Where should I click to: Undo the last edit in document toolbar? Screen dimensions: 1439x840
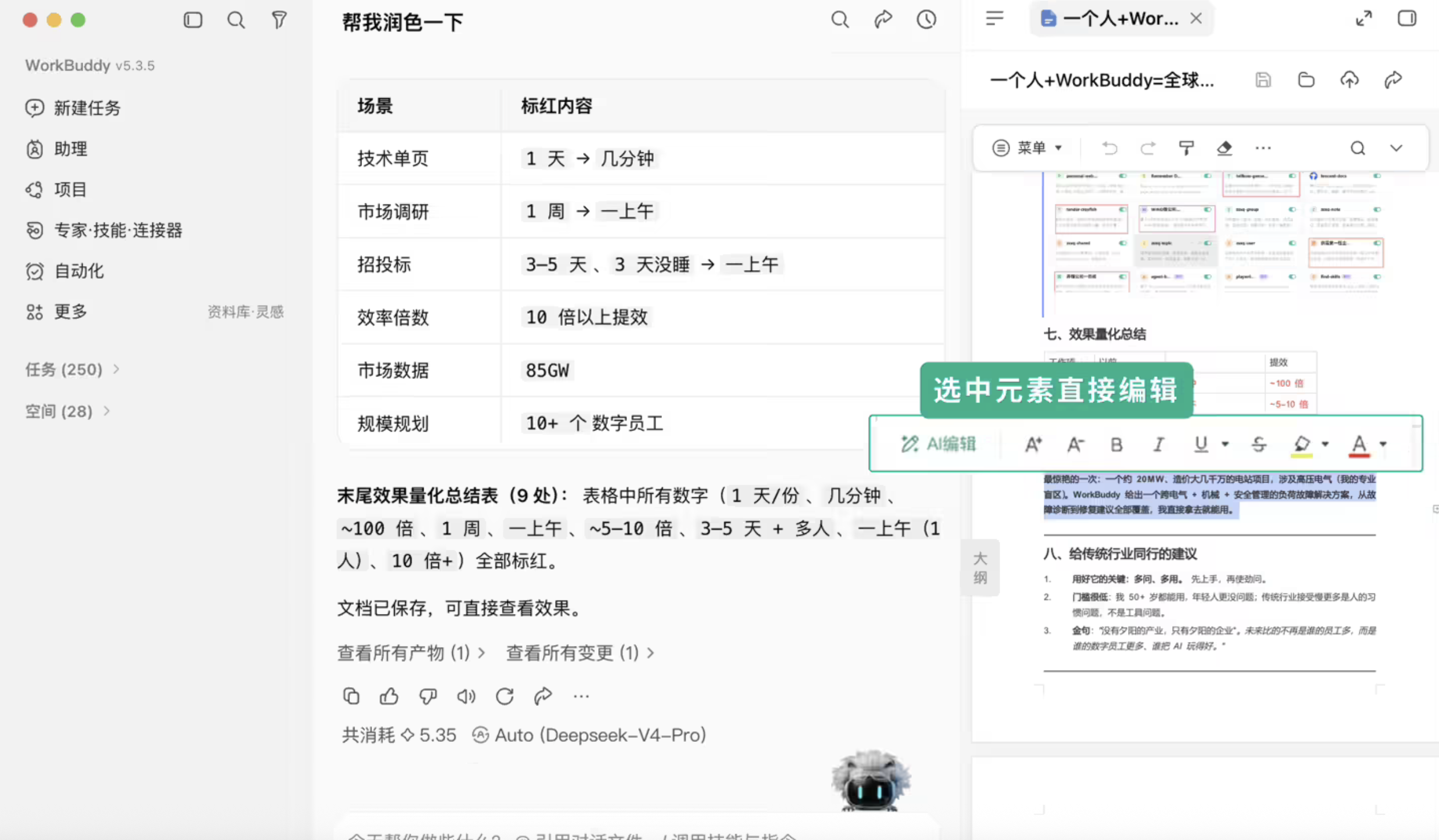tap(1109, 148)
